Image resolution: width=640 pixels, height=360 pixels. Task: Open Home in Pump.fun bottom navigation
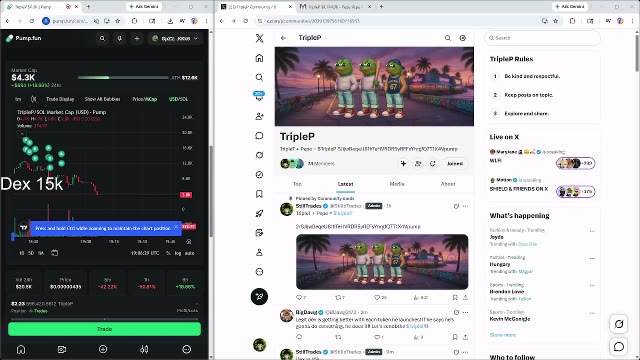click(x=21, y=349)
